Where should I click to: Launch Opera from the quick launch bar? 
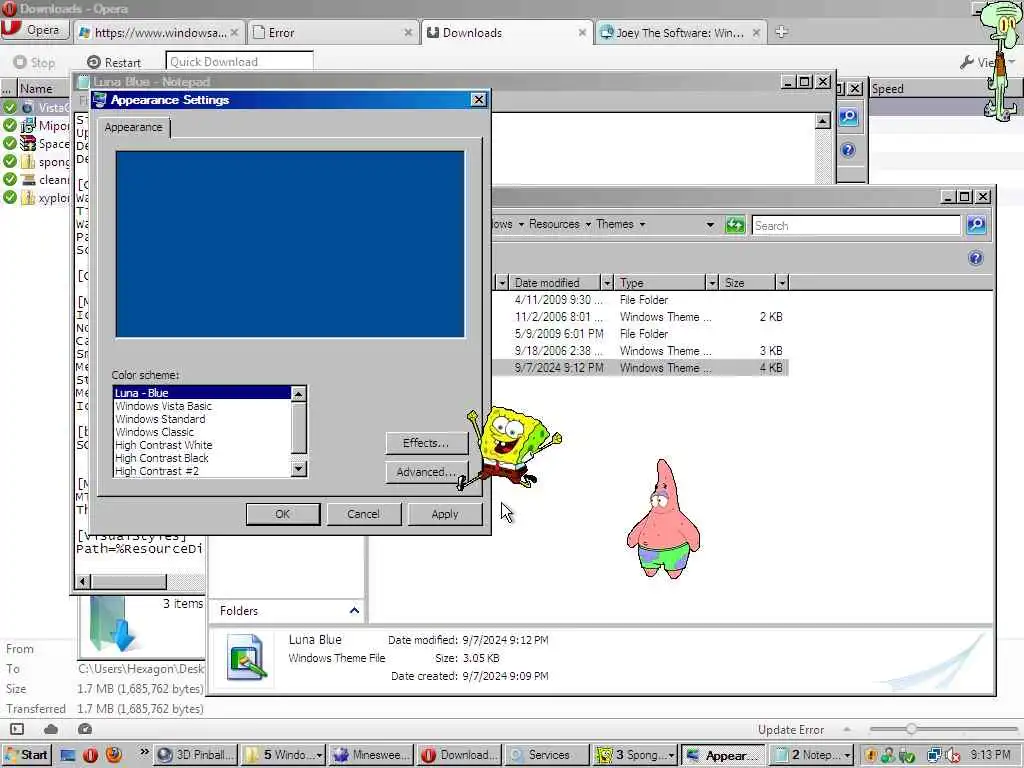pos(90,755)
